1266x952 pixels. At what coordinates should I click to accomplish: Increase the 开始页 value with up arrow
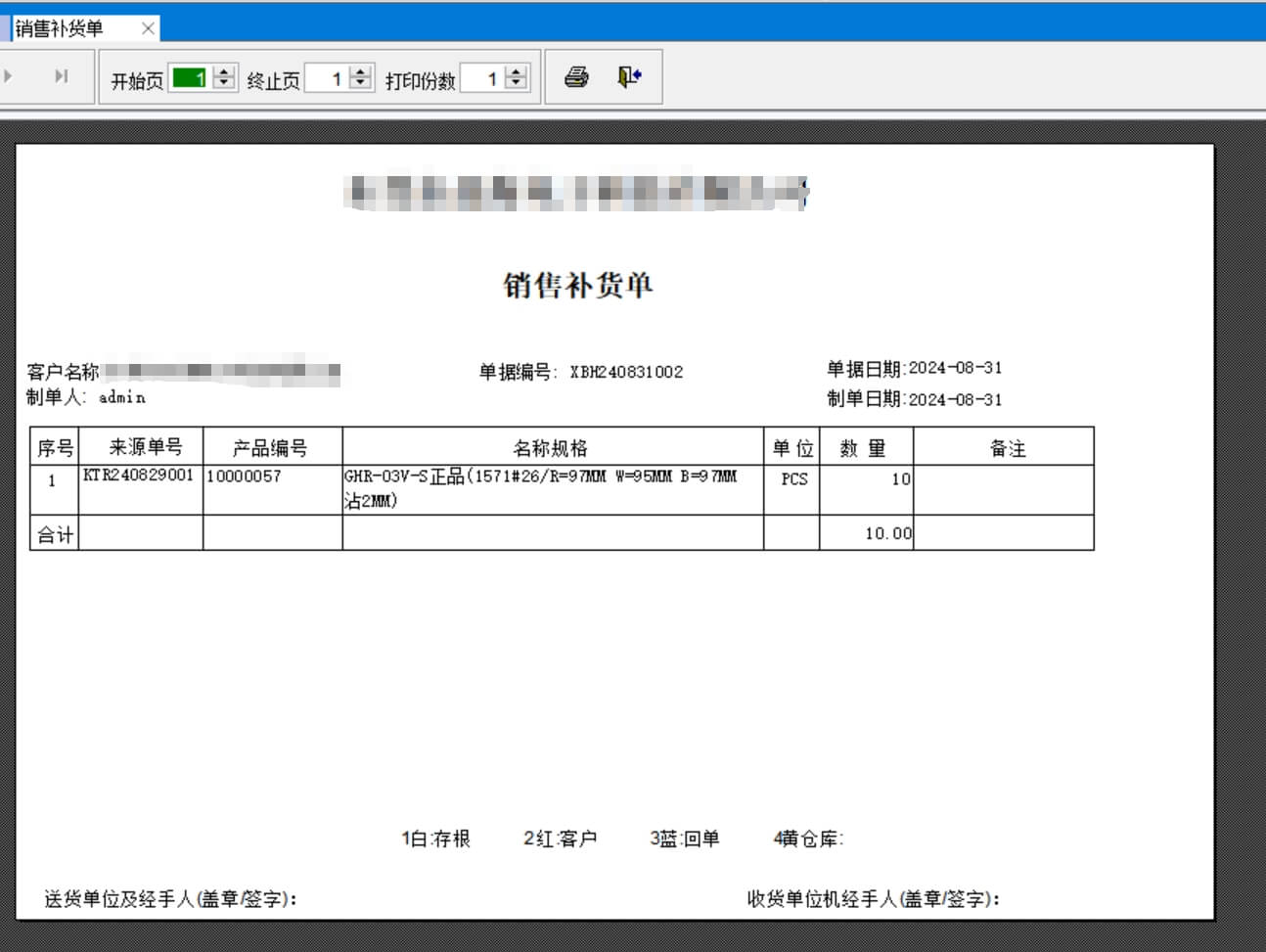(224, 71)
